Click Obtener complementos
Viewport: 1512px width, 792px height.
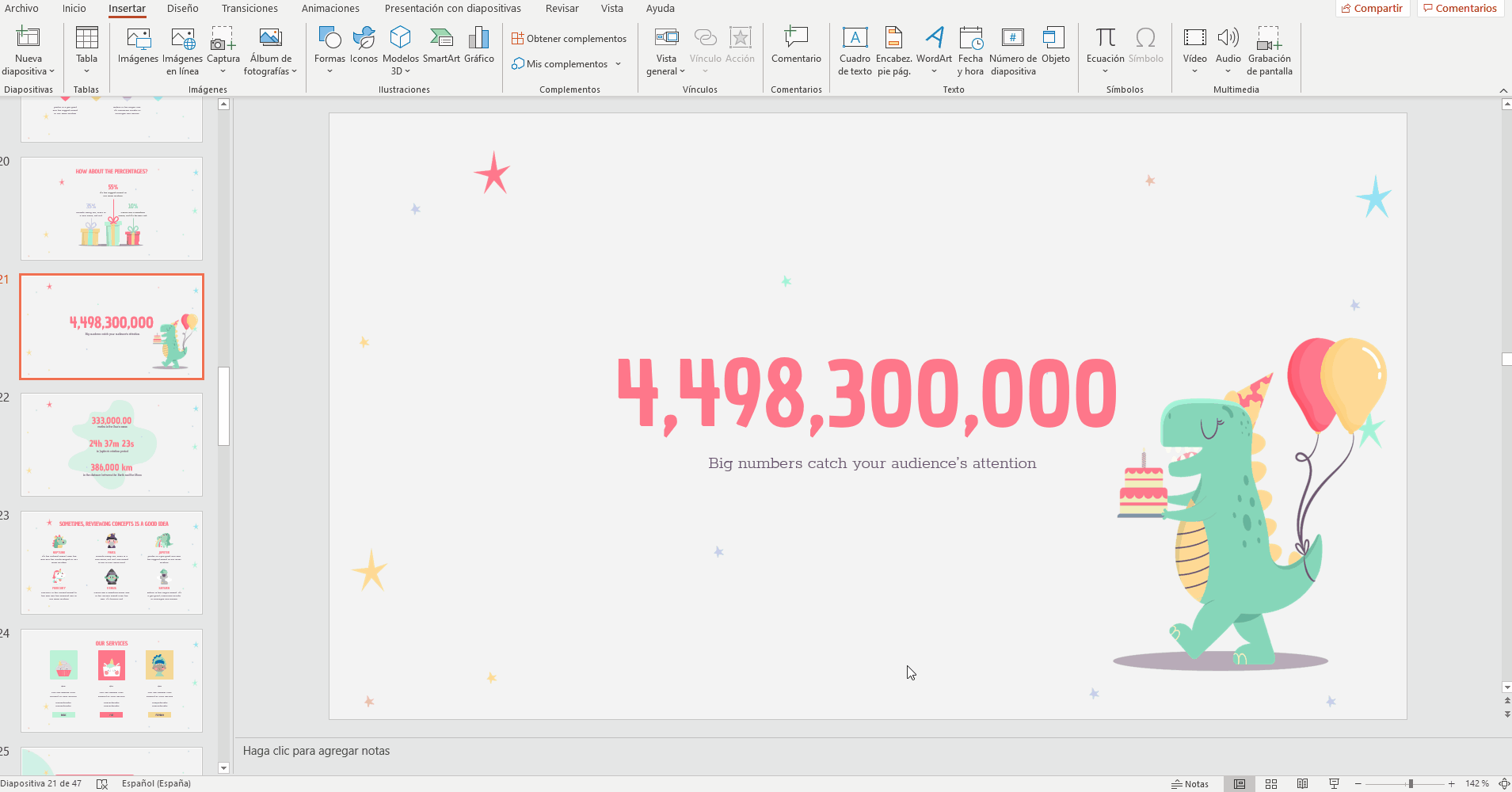tap(569, 38)
